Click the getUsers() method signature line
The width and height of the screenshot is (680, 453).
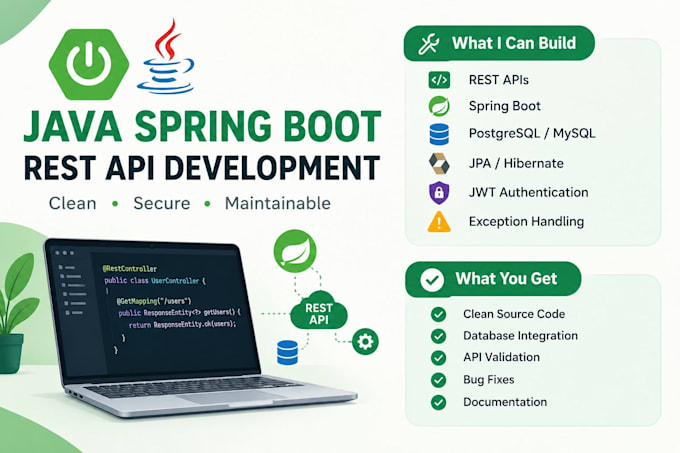click(x=179, y=313)
